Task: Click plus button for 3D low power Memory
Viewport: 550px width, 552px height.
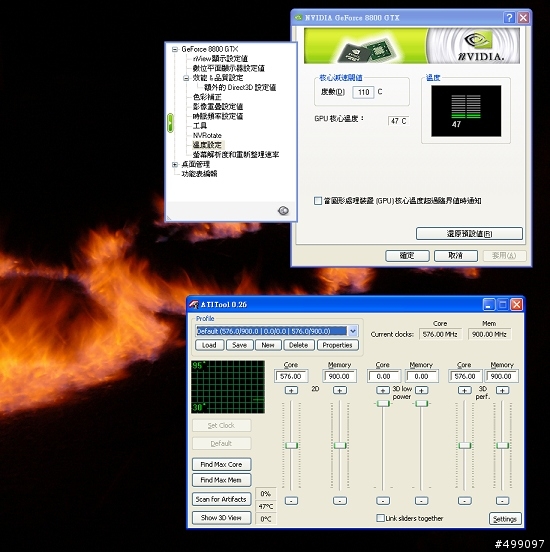Action: tap(421, 390)
